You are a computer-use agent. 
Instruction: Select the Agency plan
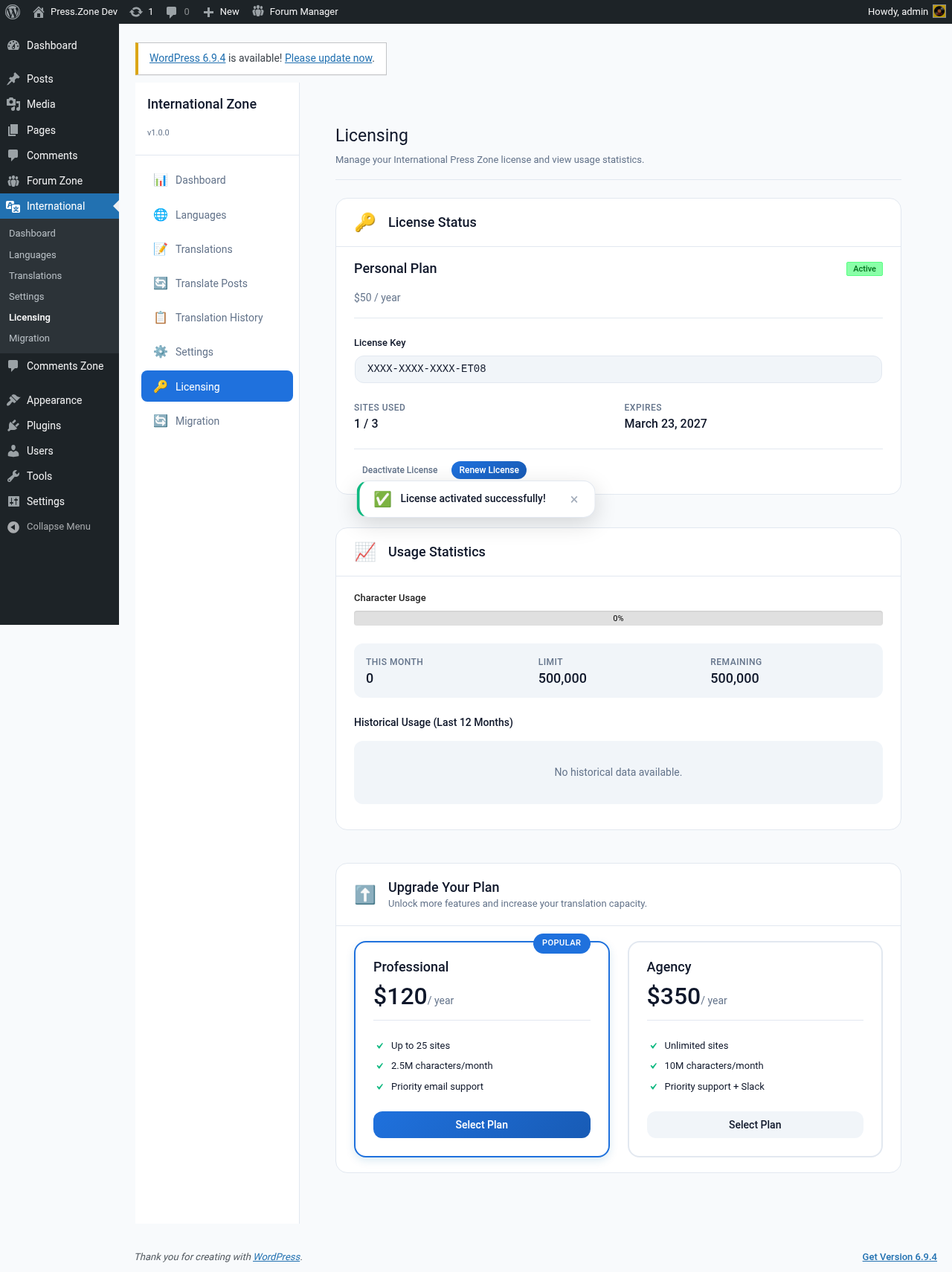(x=755, y=1125)
